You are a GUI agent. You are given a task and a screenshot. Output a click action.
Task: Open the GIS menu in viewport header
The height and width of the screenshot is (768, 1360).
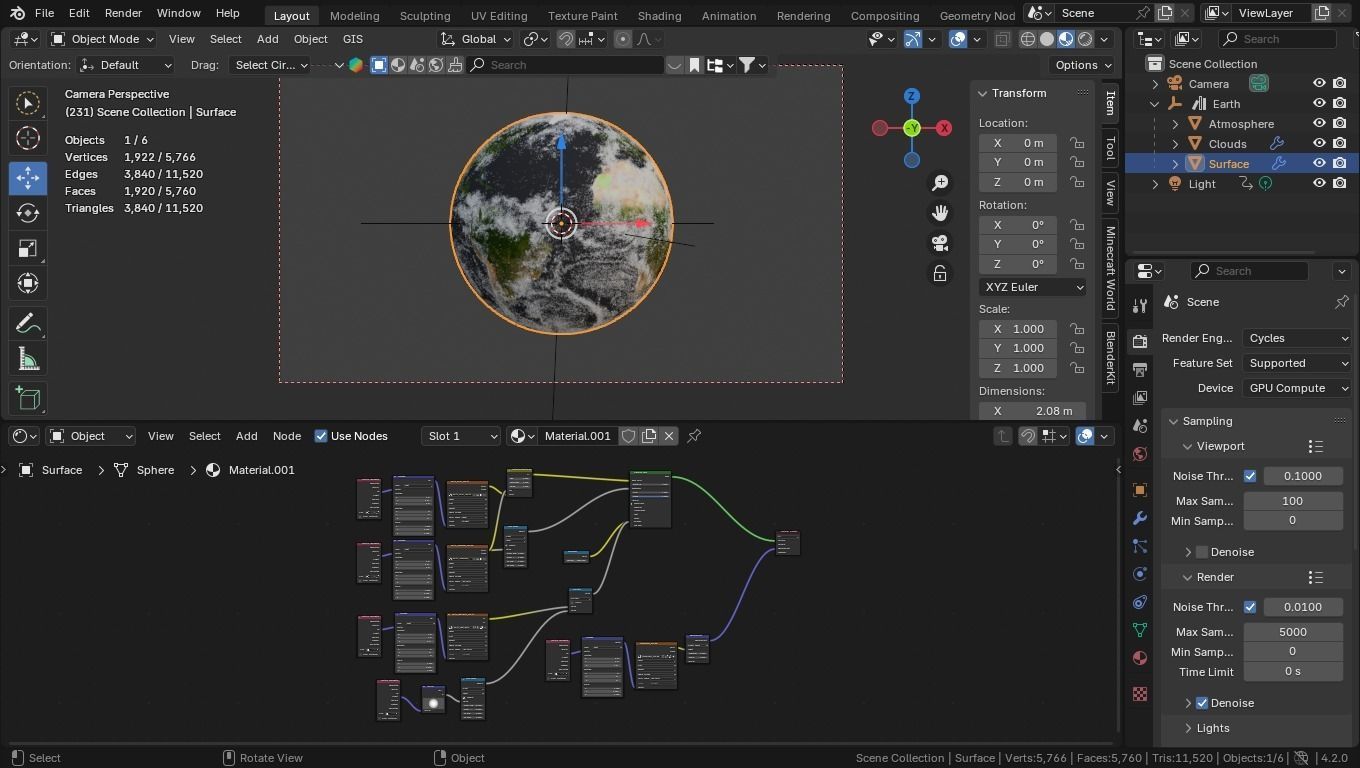pyautogui.click(x=353, y=39)
